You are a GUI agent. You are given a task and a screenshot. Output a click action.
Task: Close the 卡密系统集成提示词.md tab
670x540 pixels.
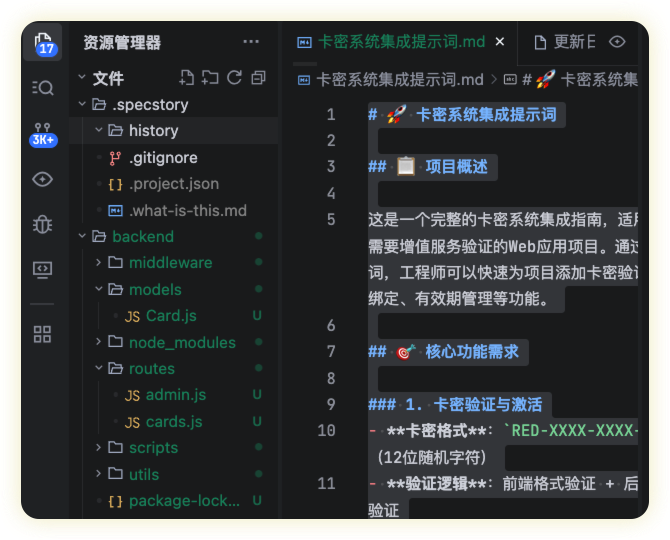[500, 41]
